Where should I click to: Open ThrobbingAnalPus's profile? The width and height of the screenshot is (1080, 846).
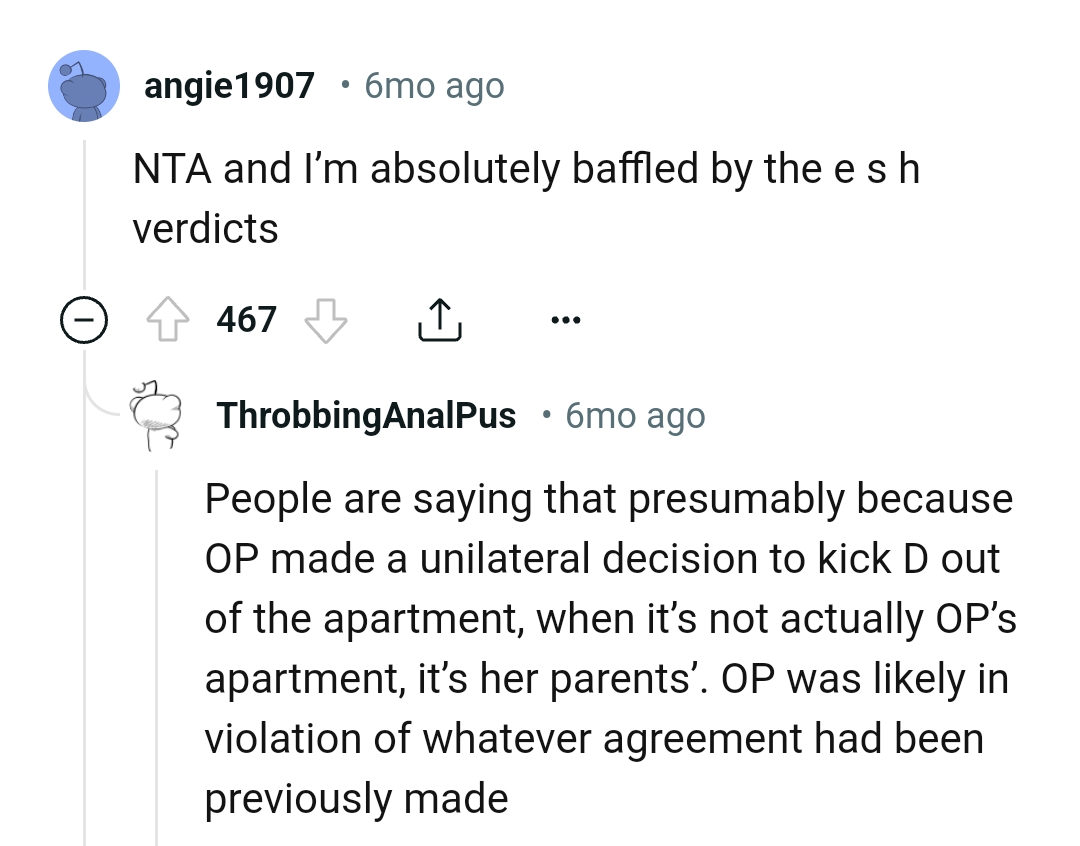click(364, 415)
